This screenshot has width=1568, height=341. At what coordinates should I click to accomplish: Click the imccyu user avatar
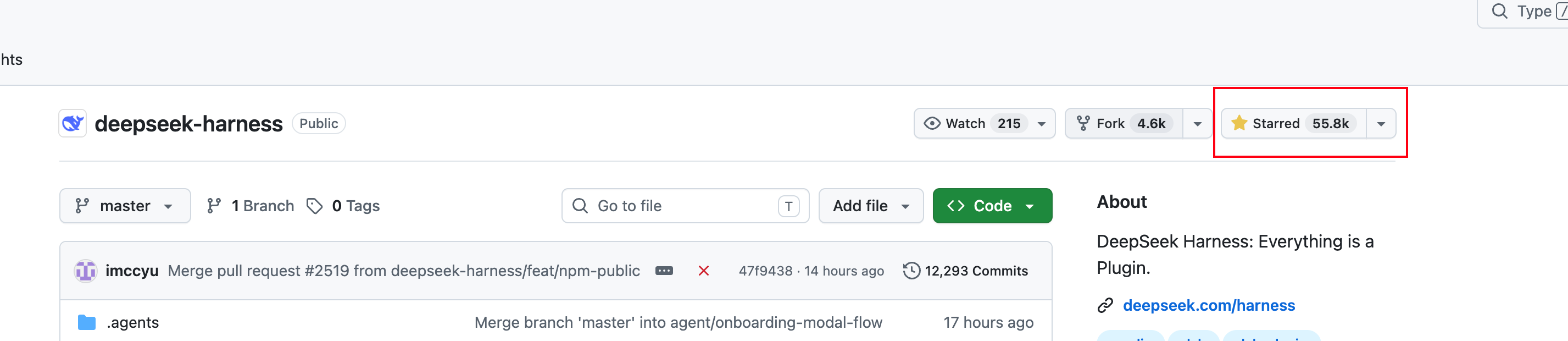(85, 271)
